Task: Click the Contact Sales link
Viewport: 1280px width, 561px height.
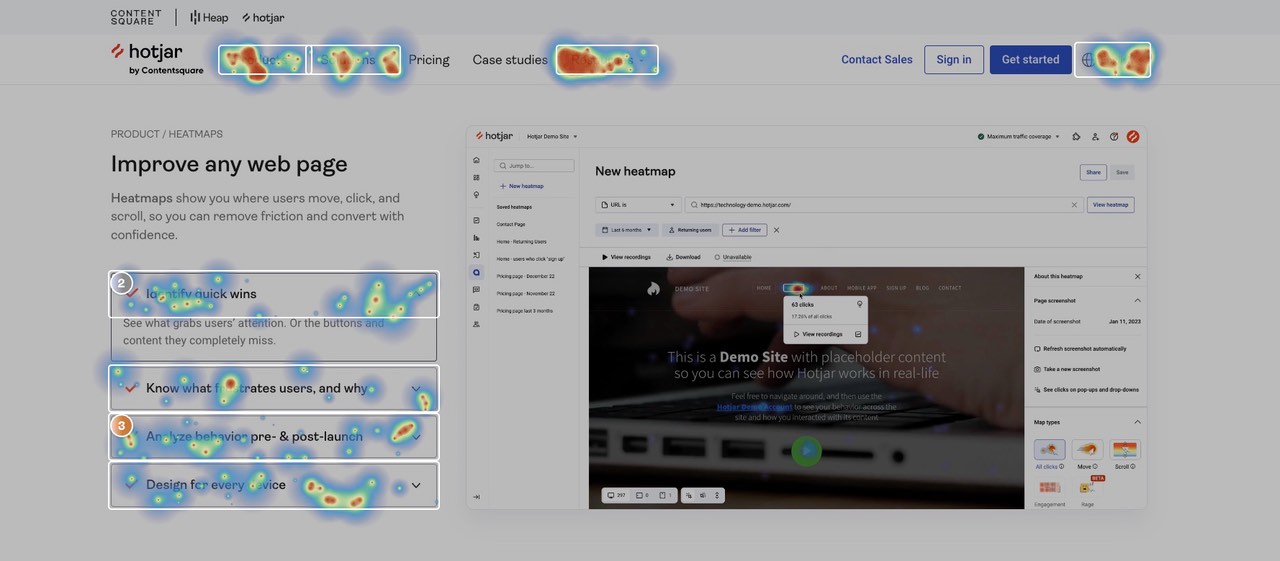Action: (x=877, y=60)
